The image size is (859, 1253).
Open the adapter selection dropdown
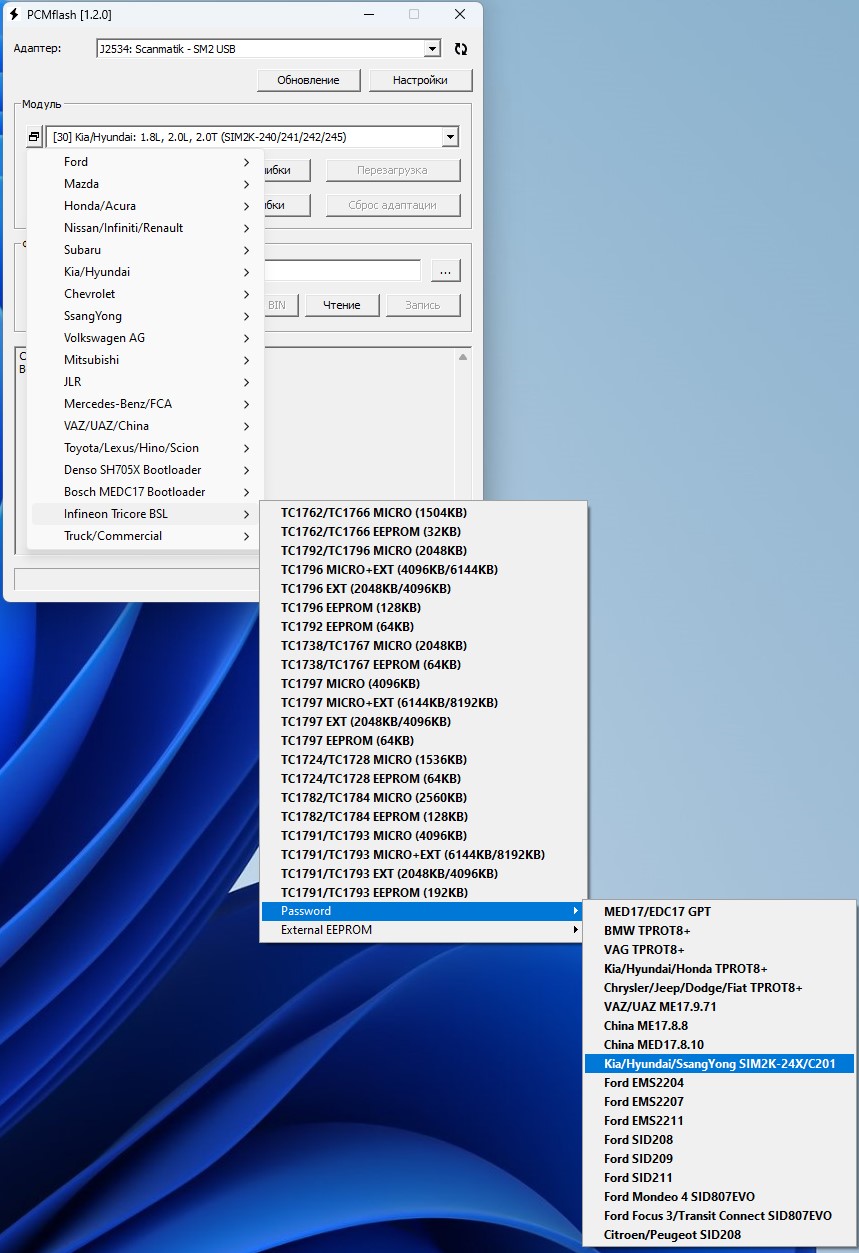click(x=432, y=49)
